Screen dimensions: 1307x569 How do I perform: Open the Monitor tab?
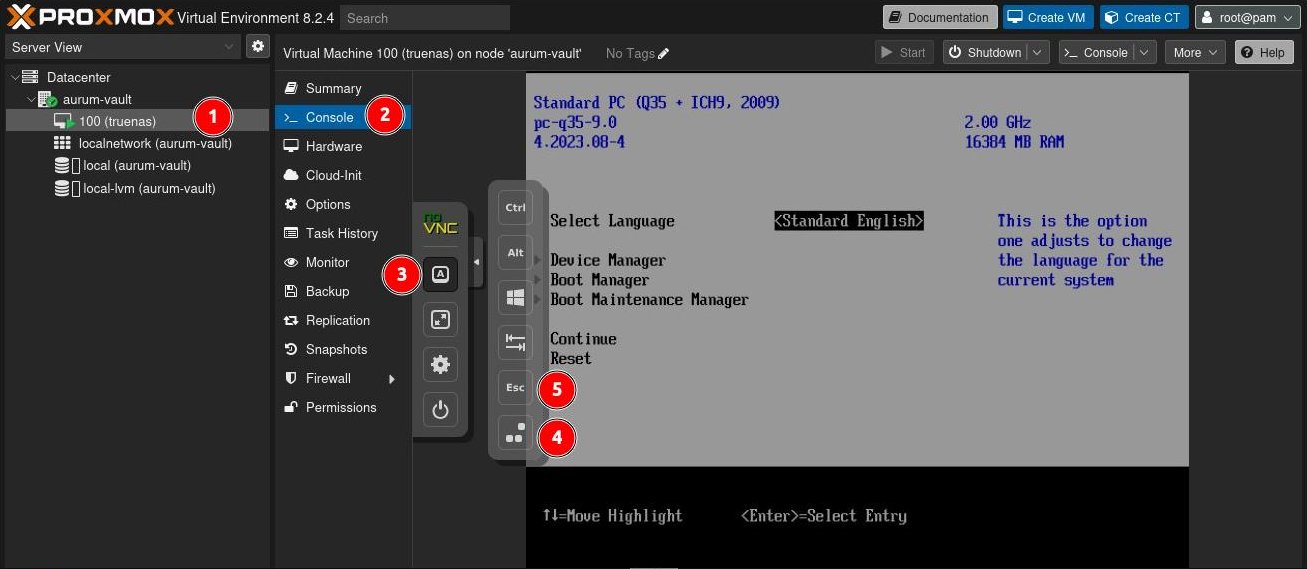[x=343, y=262]
